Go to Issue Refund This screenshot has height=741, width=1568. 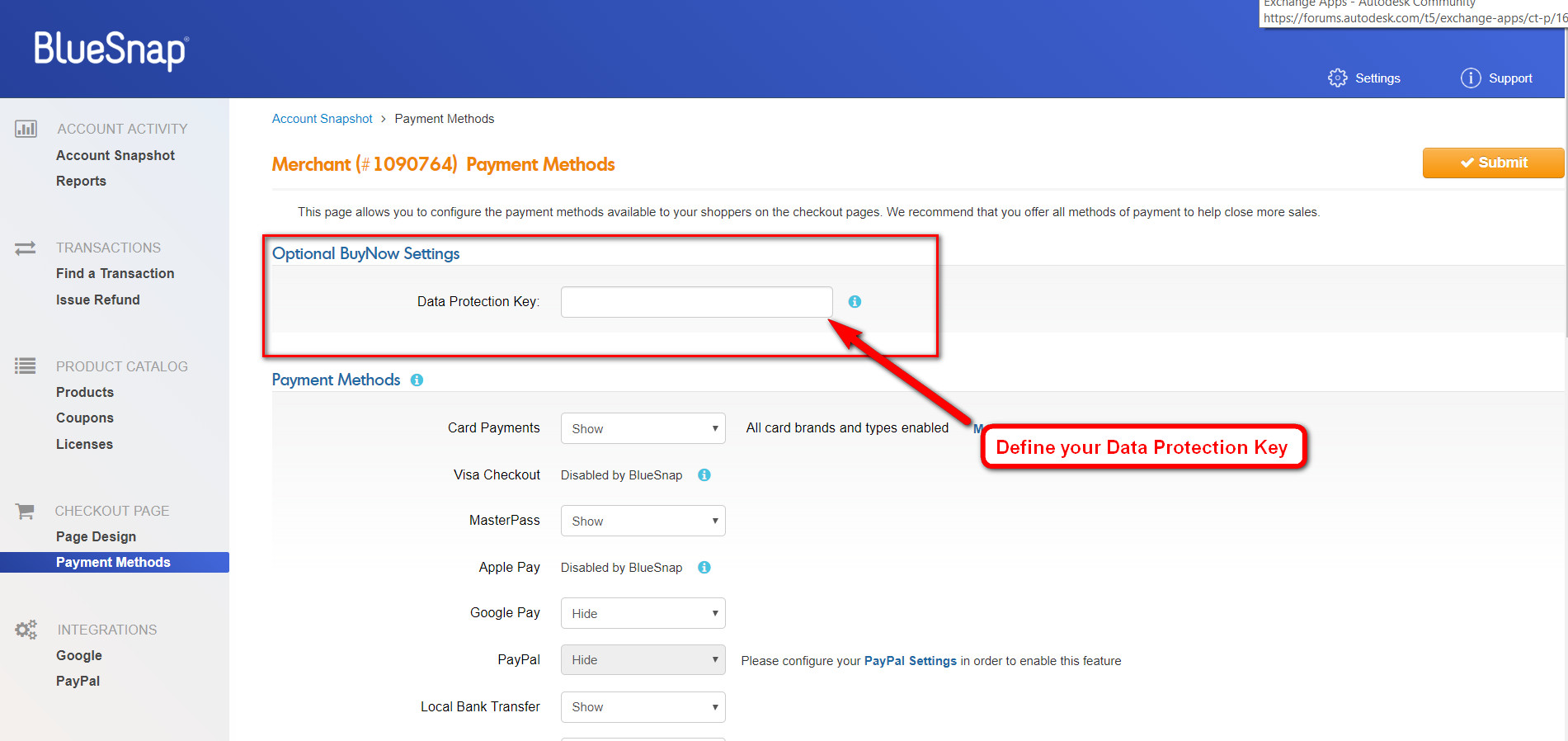[97, 300]
